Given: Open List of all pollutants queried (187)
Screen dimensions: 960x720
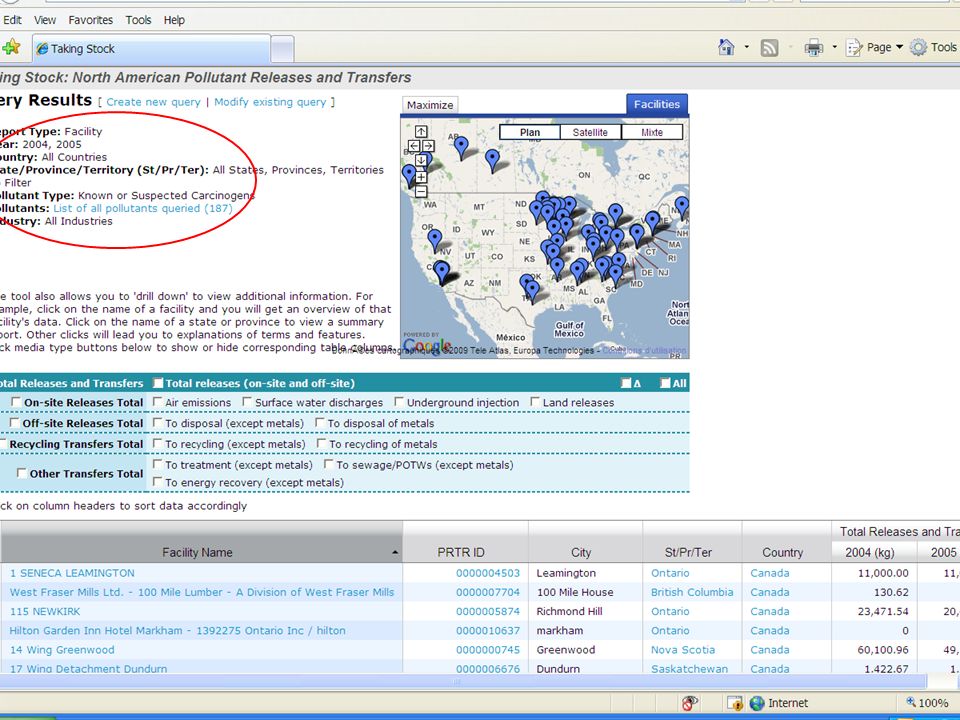Looking at the screenshot, I should coord(143,208).
